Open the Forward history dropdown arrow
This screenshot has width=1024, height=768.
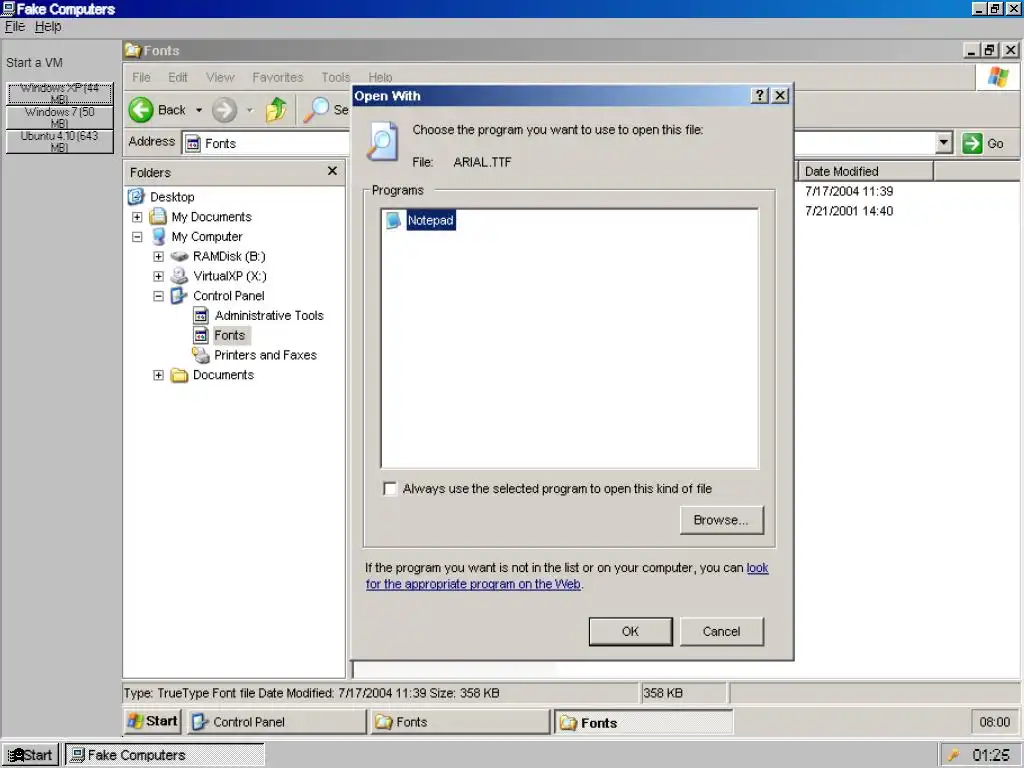[x=249, y=110]
